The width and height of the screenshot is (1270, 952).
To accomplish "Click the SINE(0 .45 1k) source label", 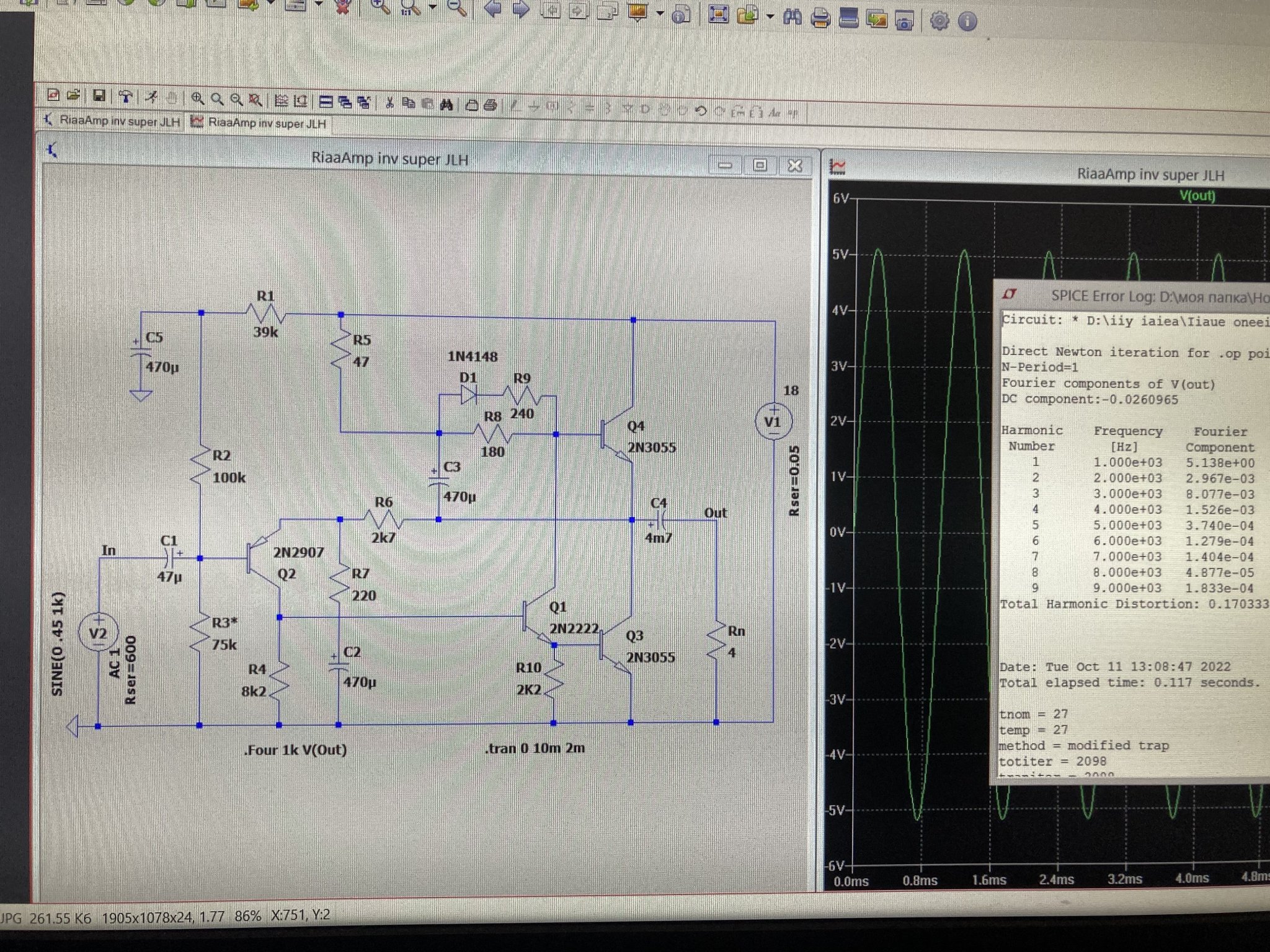I will coord(57,645).
